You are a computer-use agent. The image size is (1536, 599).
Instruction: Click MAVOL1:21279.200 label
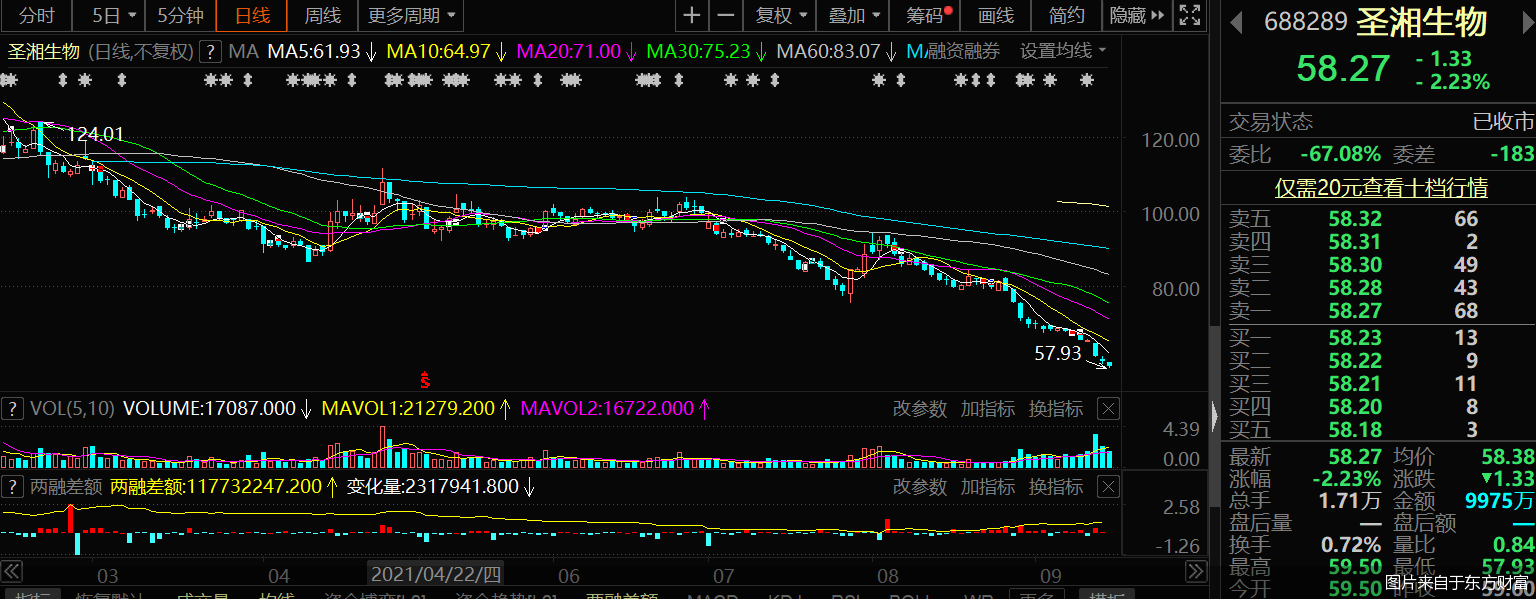coord(409,408)
